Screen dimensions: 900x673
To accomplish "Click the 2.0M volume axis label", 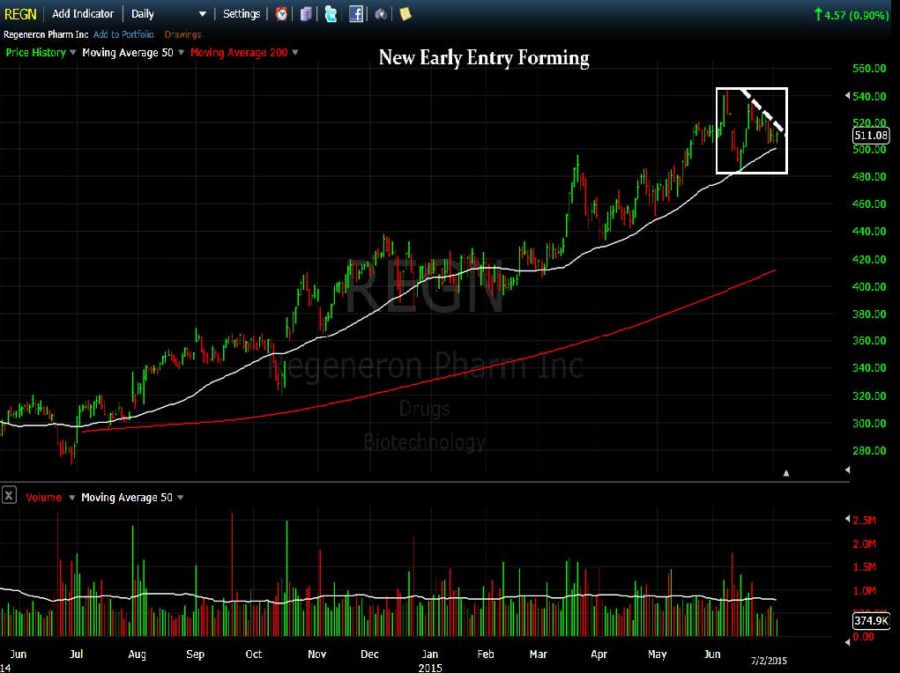I will [x=864, y=544].
